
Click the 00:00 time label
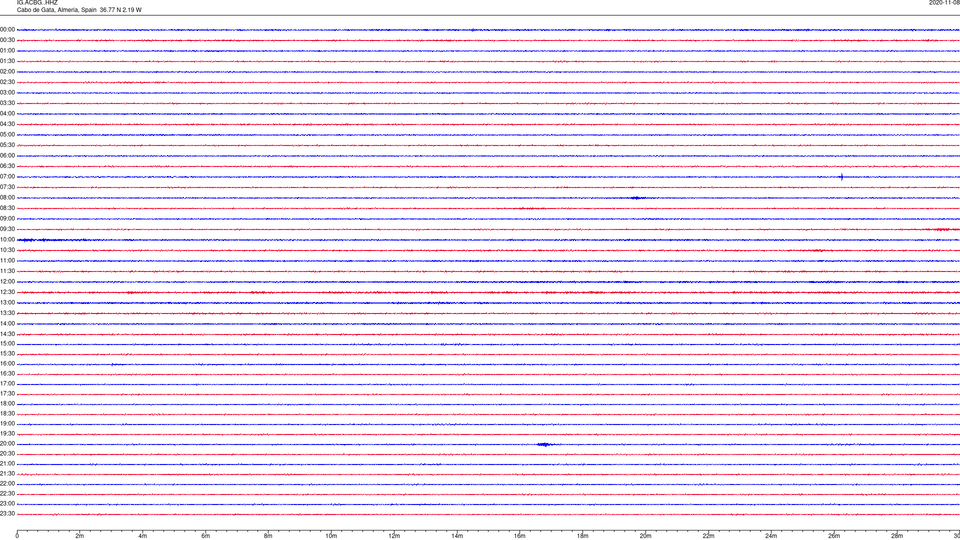(x=7, y=29)
